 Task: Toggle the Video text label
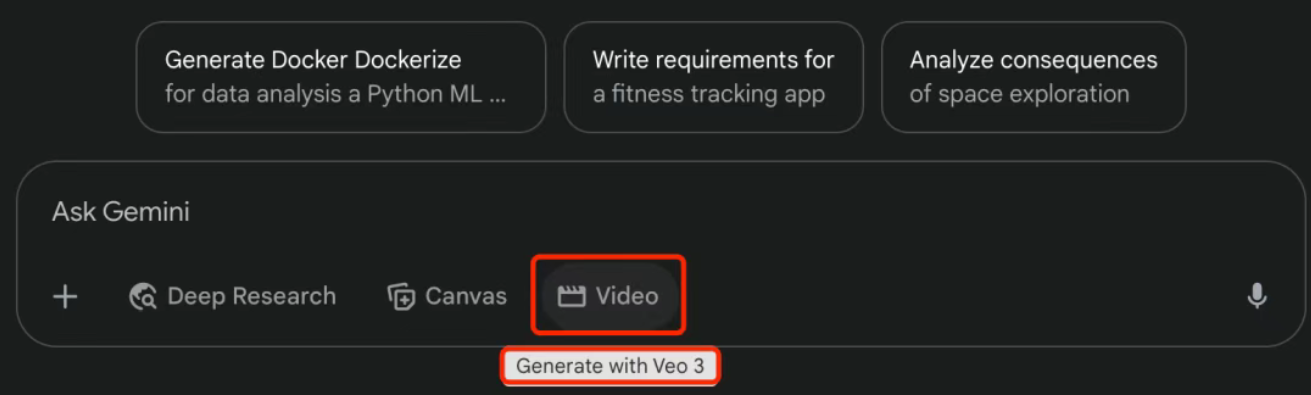627,297
